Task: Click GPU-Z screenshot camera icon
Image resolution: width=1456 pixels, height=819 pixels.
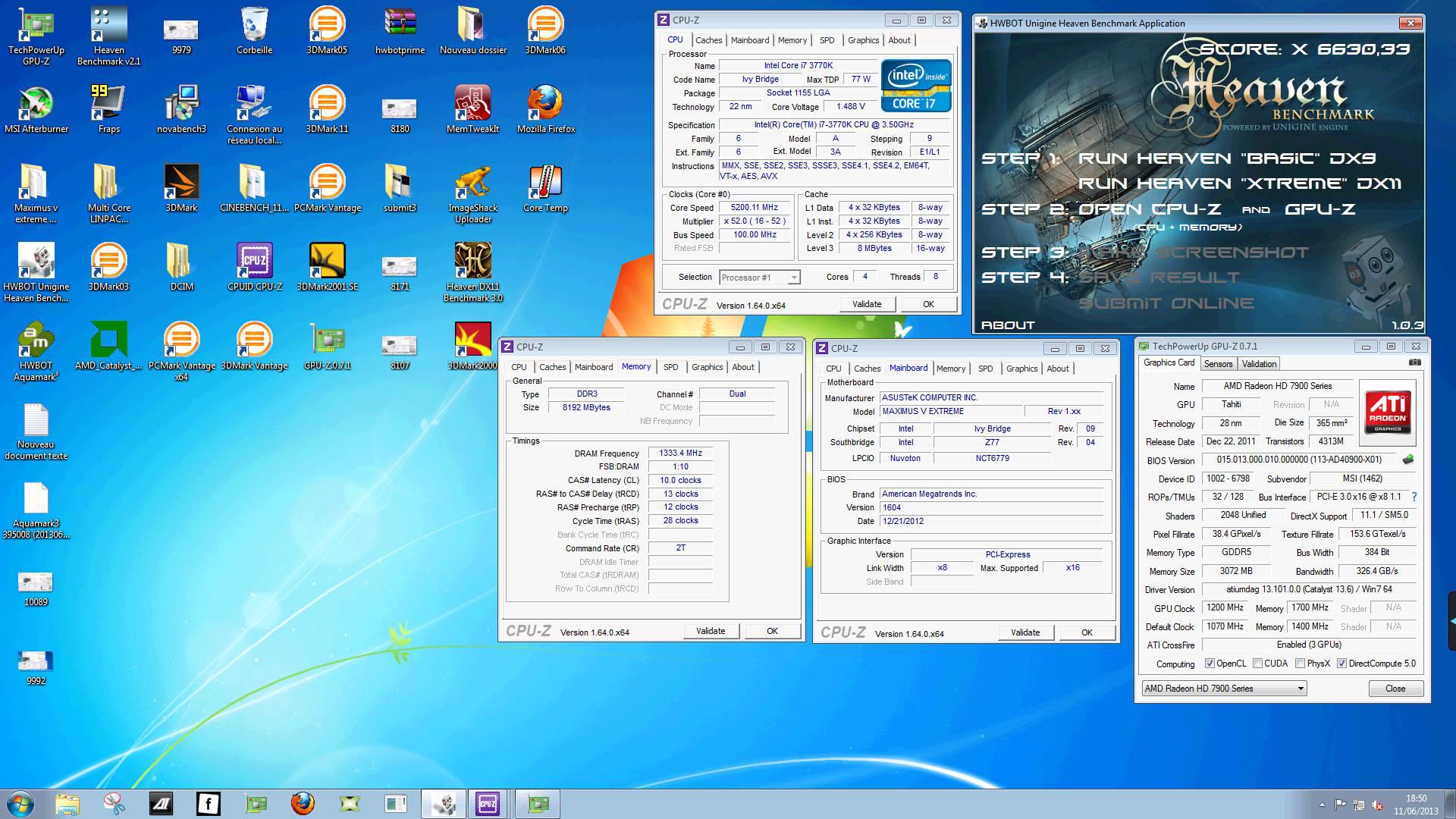Action: coord(1414,362)
